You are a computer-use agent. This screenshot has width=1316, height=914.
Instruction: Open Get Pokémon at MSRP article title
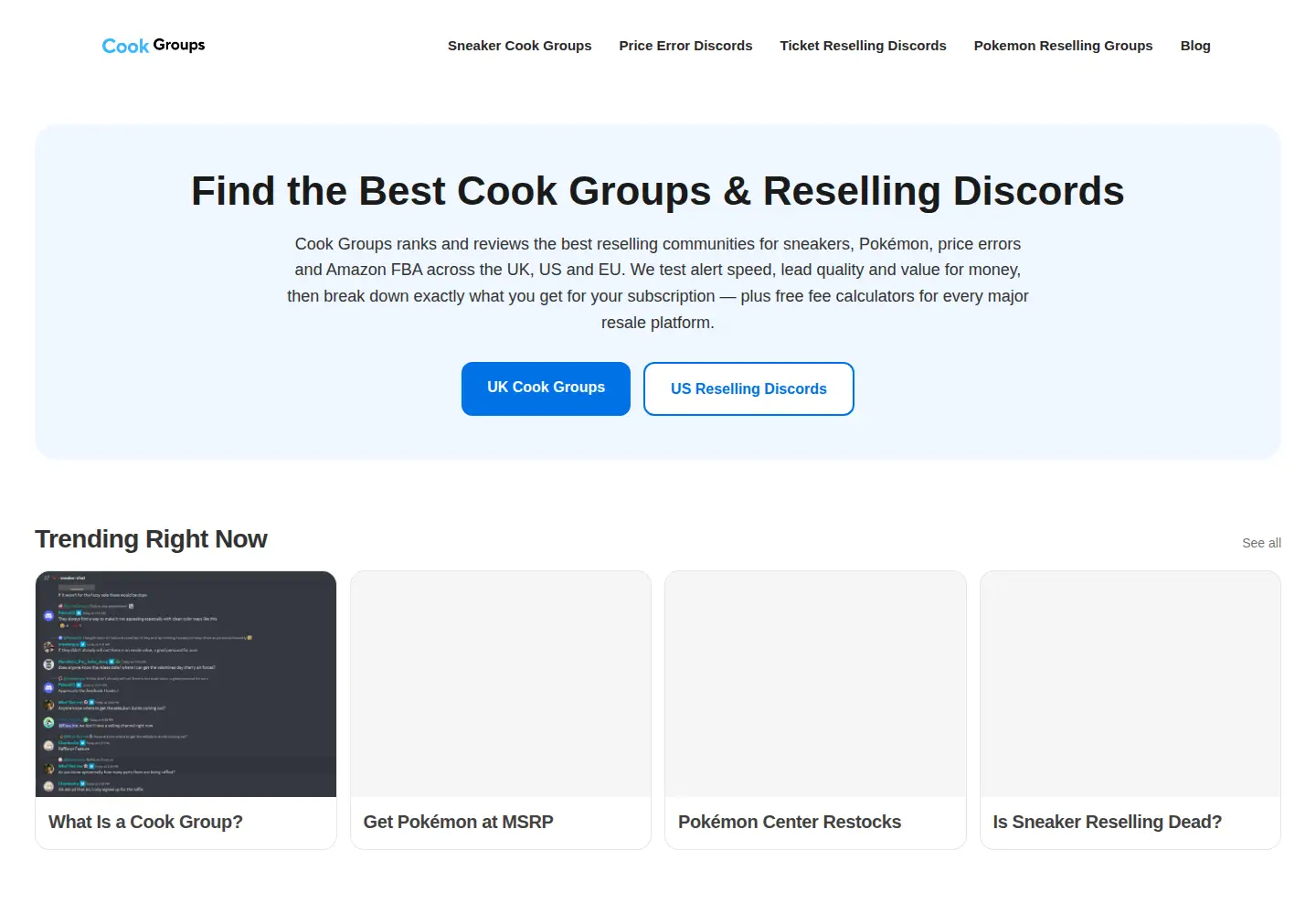point(458,822)
